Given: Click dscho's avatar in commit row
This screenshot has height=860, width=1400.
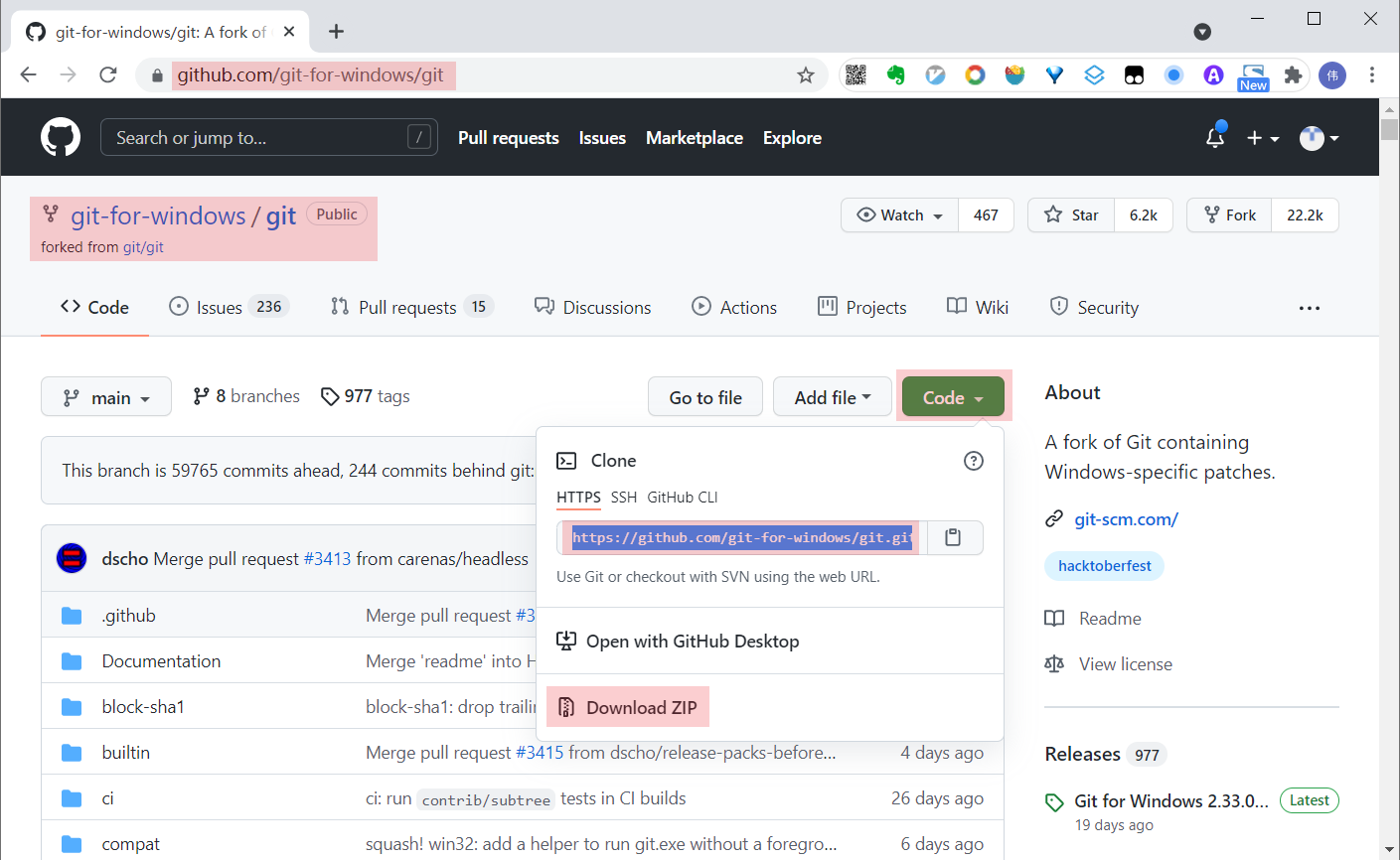Looking at the screenshot, I should coord(72,559).
